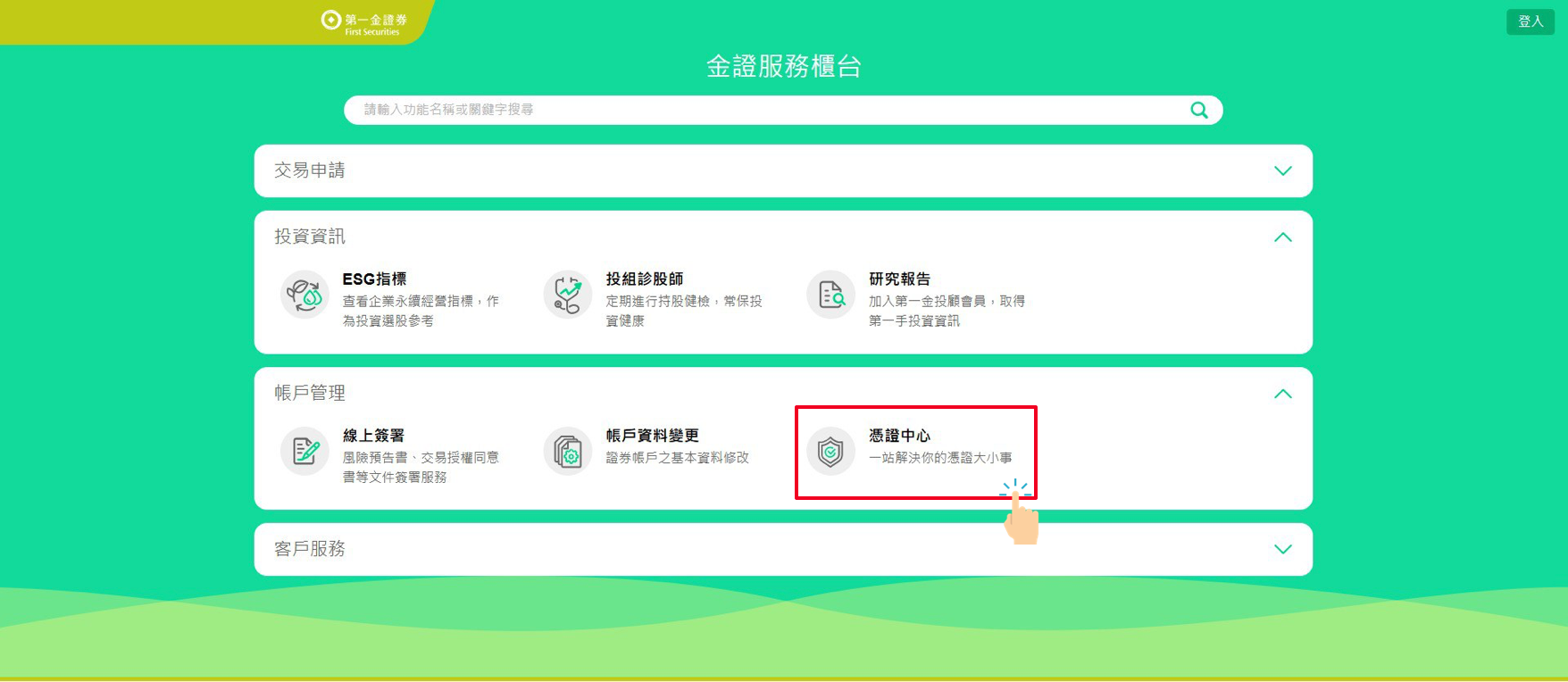Screen dimensions: 1568x682
Task: Open the 投組診股師 stethoscope icon
Action: (568, 295)
